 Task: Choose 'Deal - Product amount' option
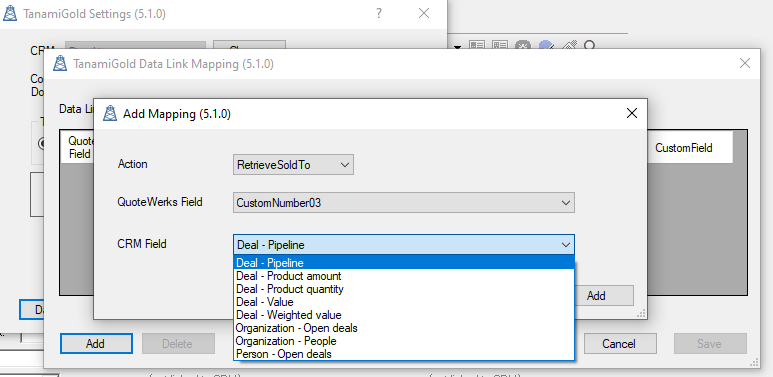coord(404,275)
